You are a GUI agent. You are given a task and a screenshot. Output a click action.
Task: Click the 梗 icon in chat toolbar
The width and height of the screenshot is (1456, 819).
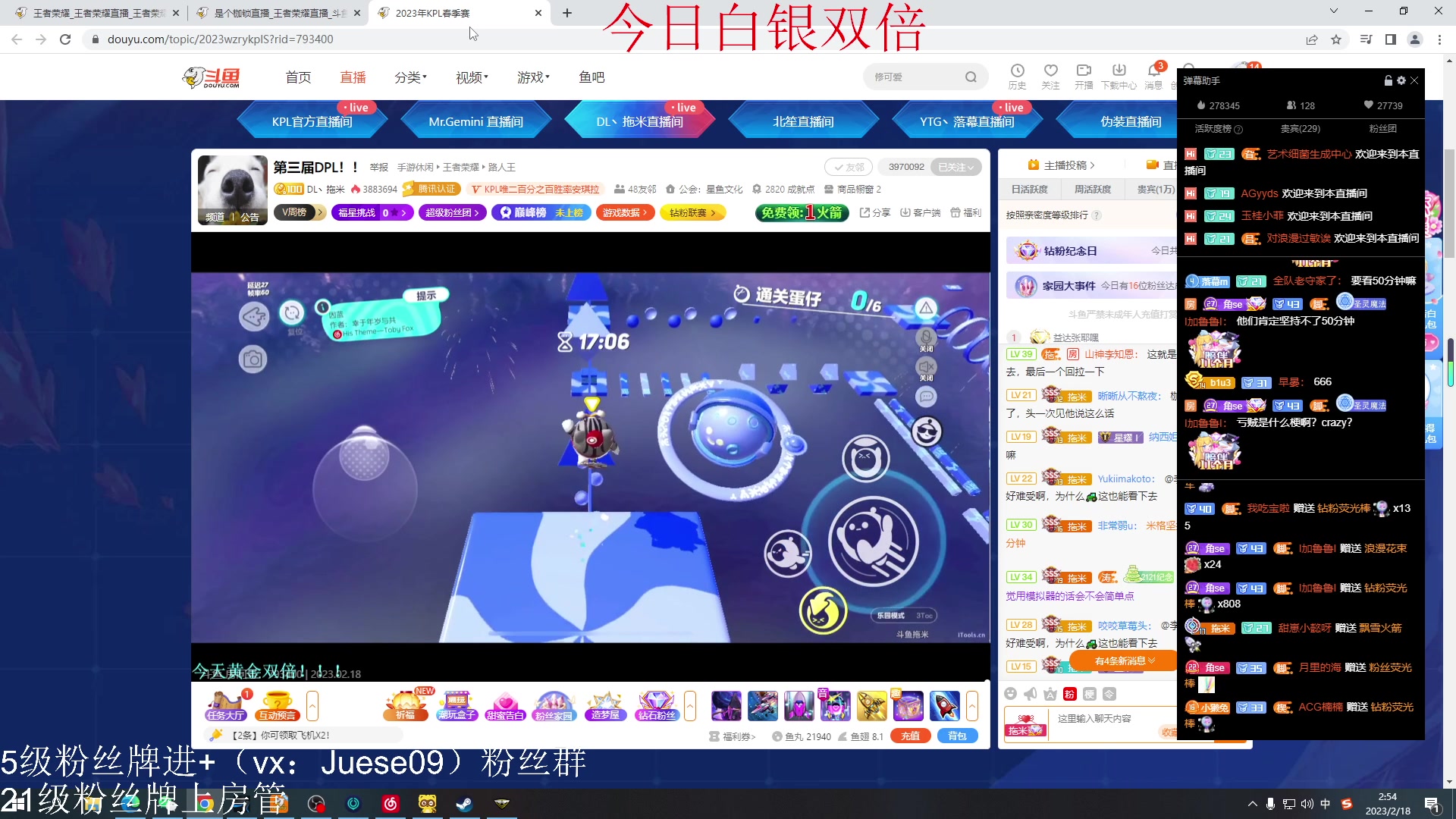point(1090,694)
